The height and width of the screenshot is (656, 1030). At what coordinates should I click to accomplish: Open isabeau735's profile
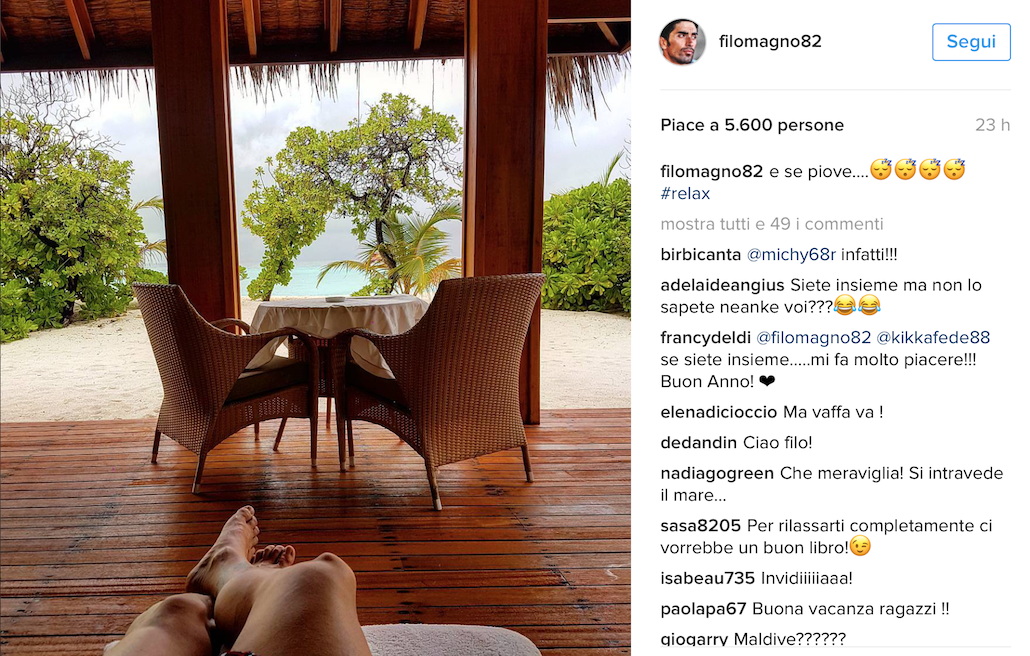click(707, 579)
